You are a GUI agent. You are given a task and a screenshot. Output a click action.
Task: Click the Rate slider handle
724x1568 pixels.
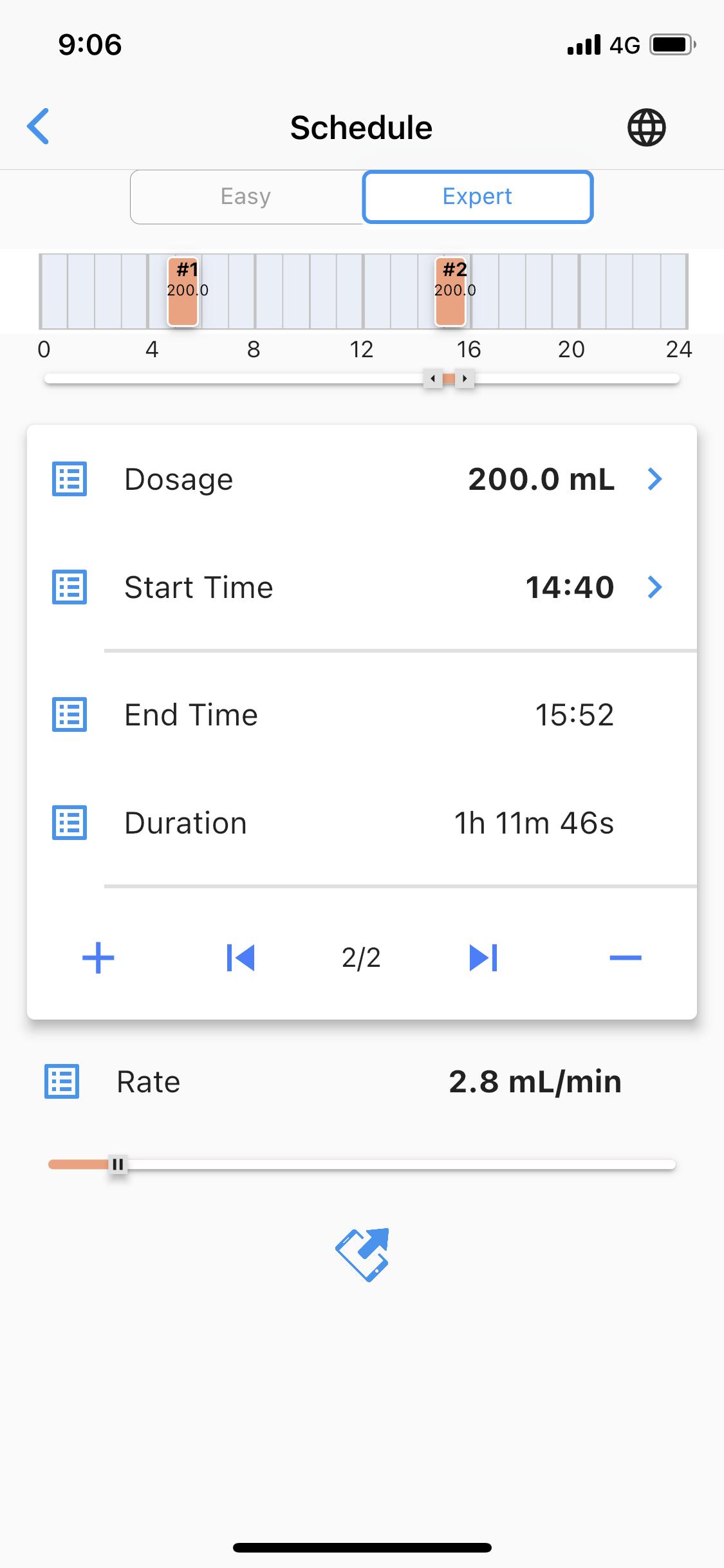point(118,1164)
